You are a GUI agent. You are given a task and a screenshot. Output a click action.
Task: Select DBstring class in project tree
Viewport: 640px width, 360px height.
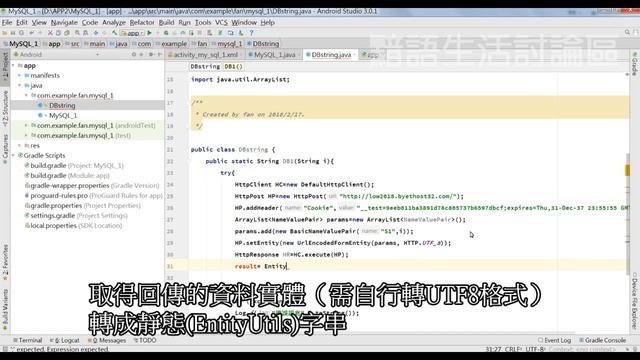(x=62, y=105)
